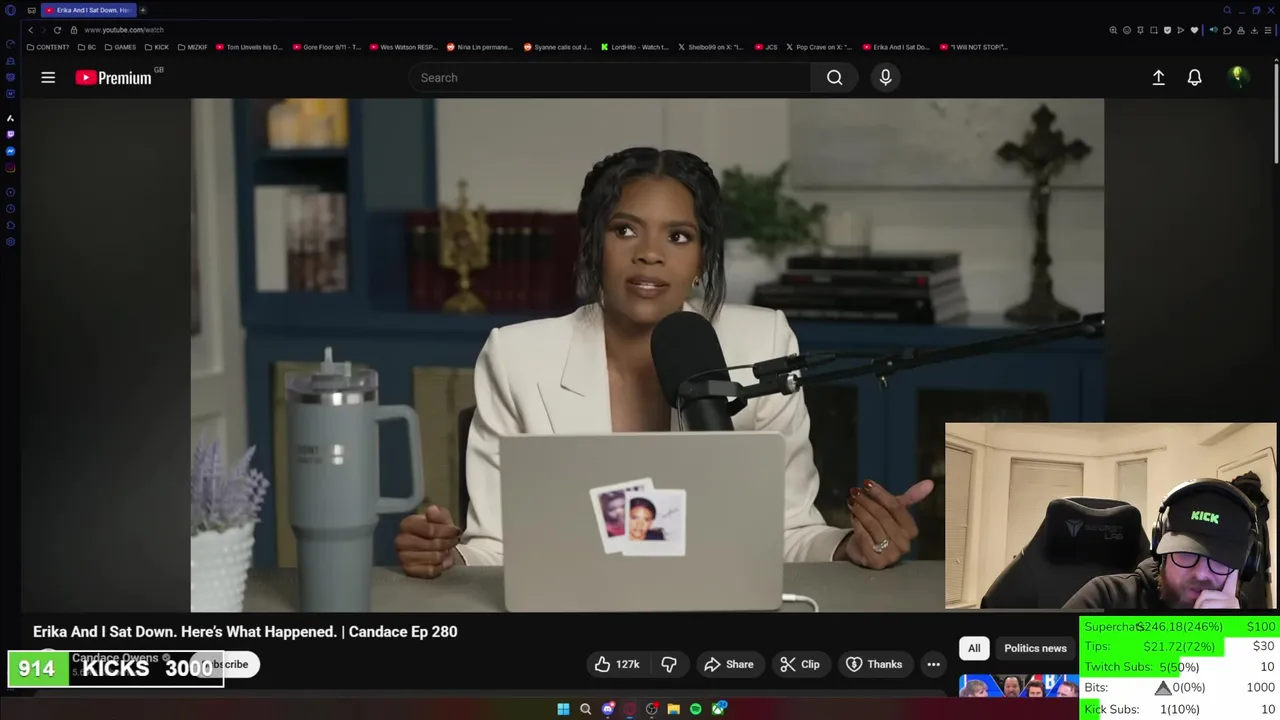Go back in browser history
The height and width of the screenshot is (720, 1280).
click(x=30, y=30)
